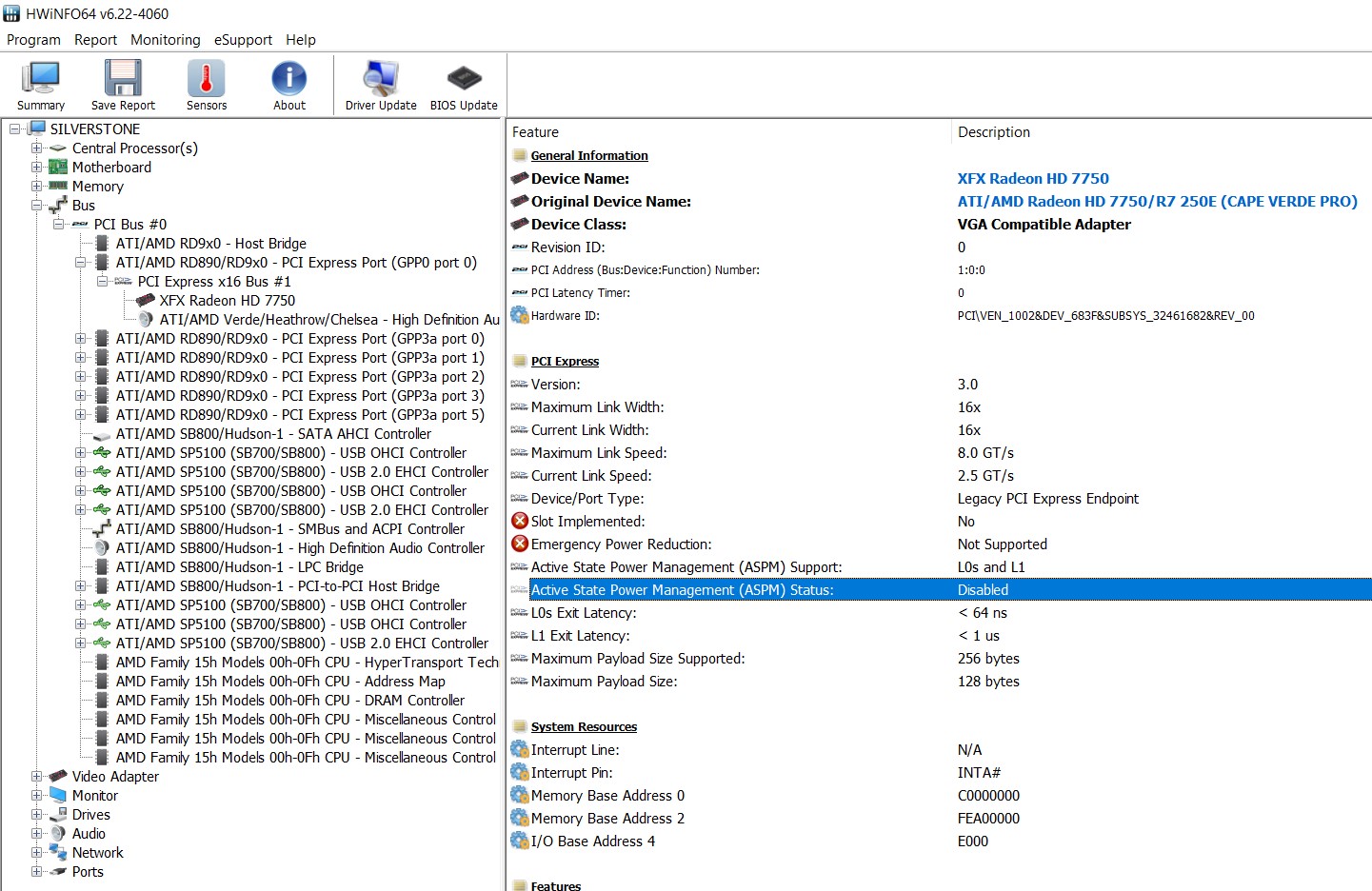Click the Save Report floppy icon

(123, 78)
